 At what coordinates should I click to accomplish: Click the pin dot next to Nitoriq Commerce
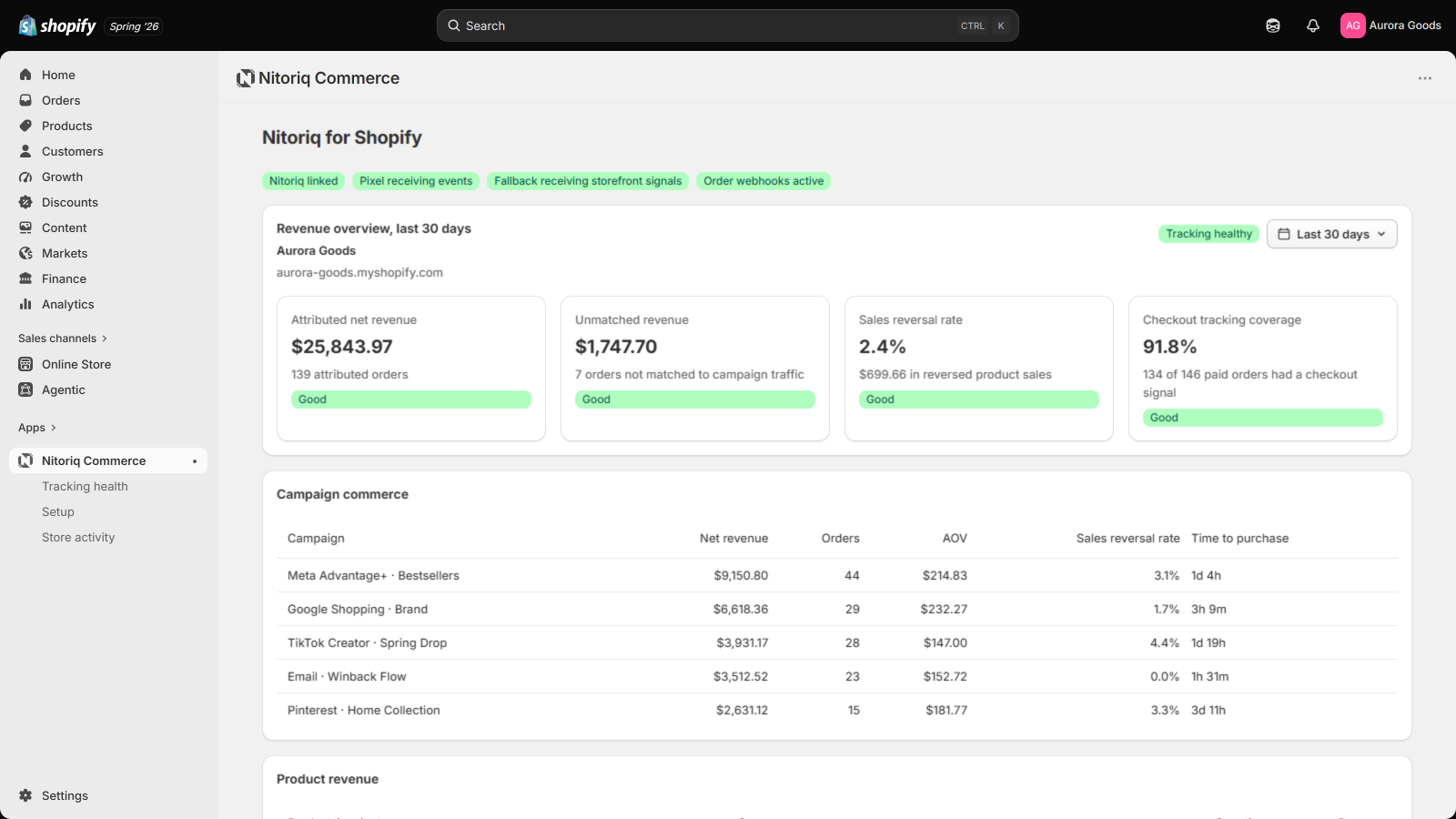point(195,461)
